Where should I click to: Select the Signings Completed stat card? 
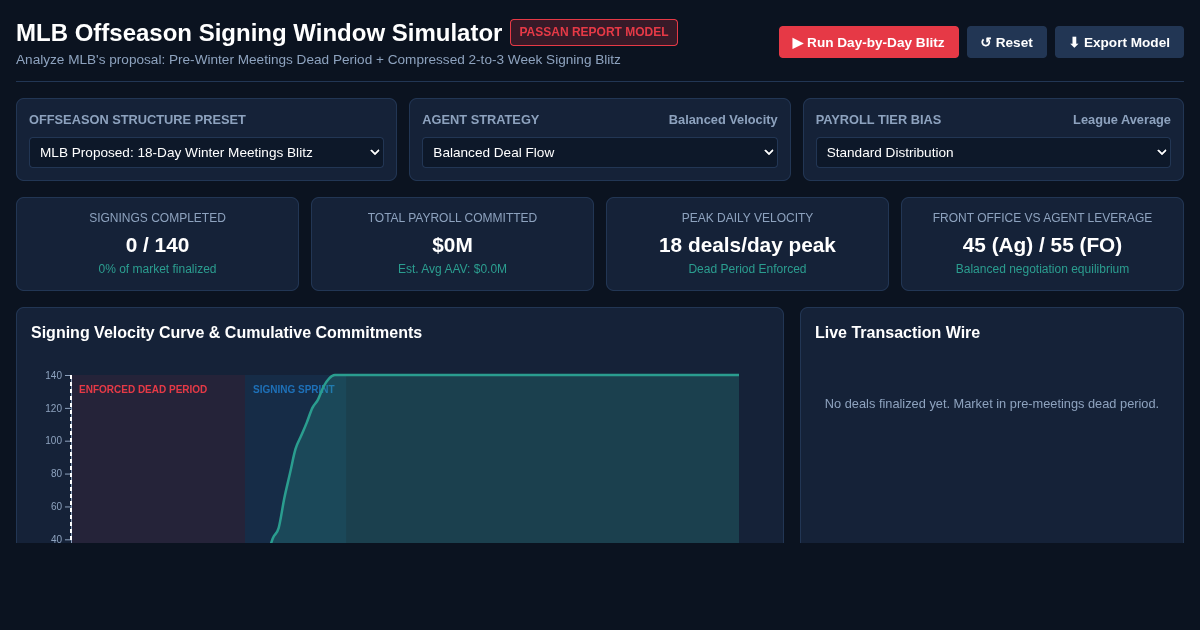click(157, 244)
